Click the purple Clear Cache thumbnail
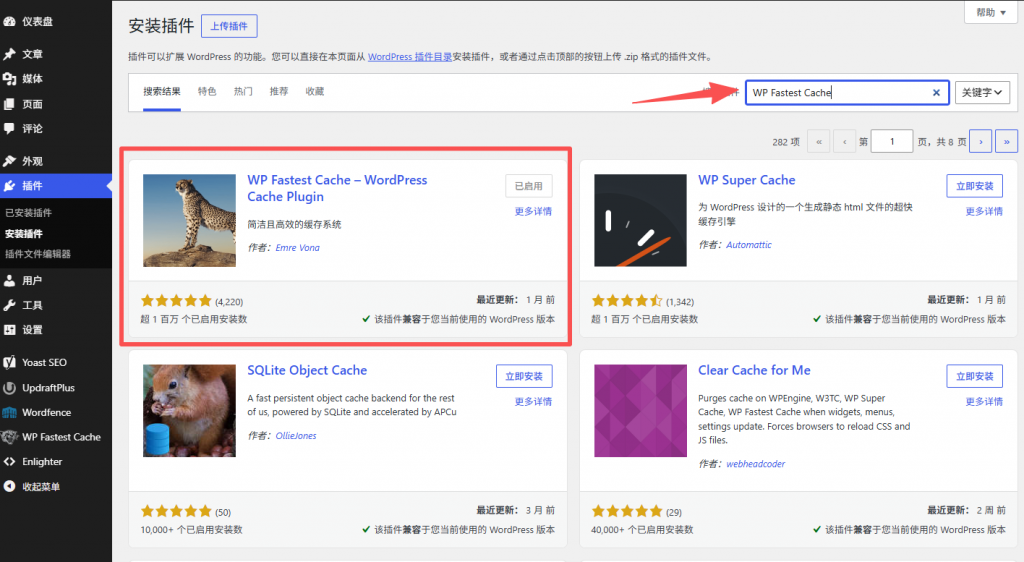The image size is (1024, 562). click(641, 411)
